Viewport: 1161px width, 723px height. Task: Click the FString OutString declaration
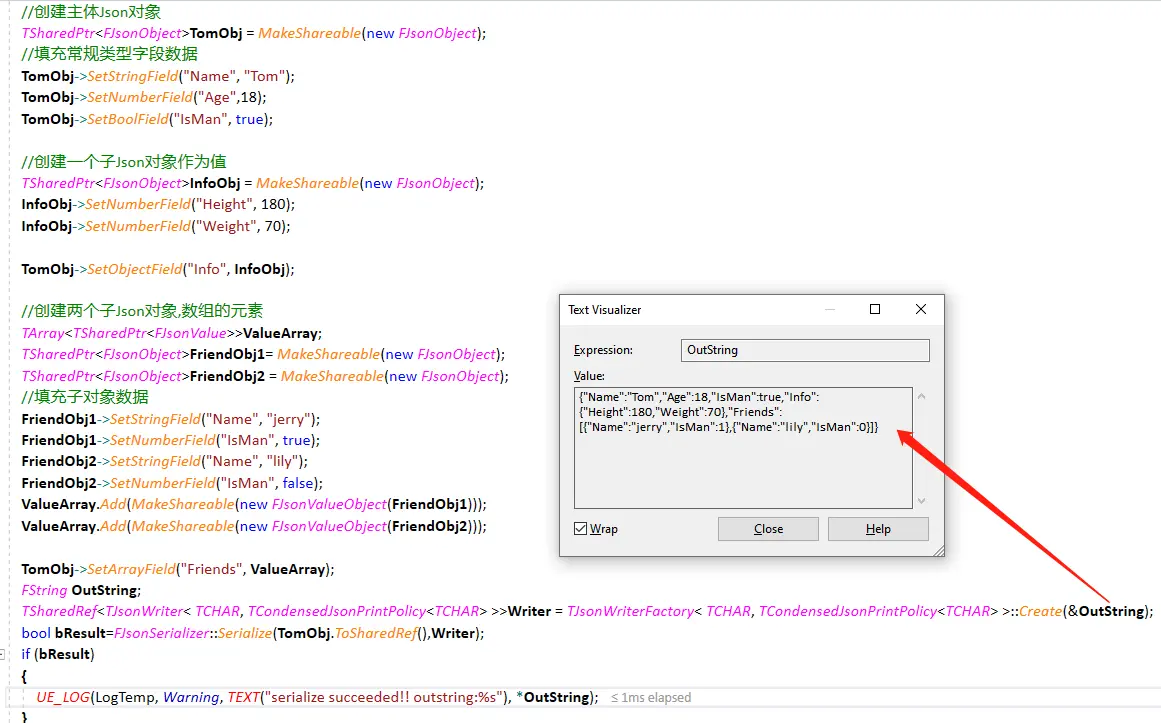pyautogui.click(x=81, y=590)
